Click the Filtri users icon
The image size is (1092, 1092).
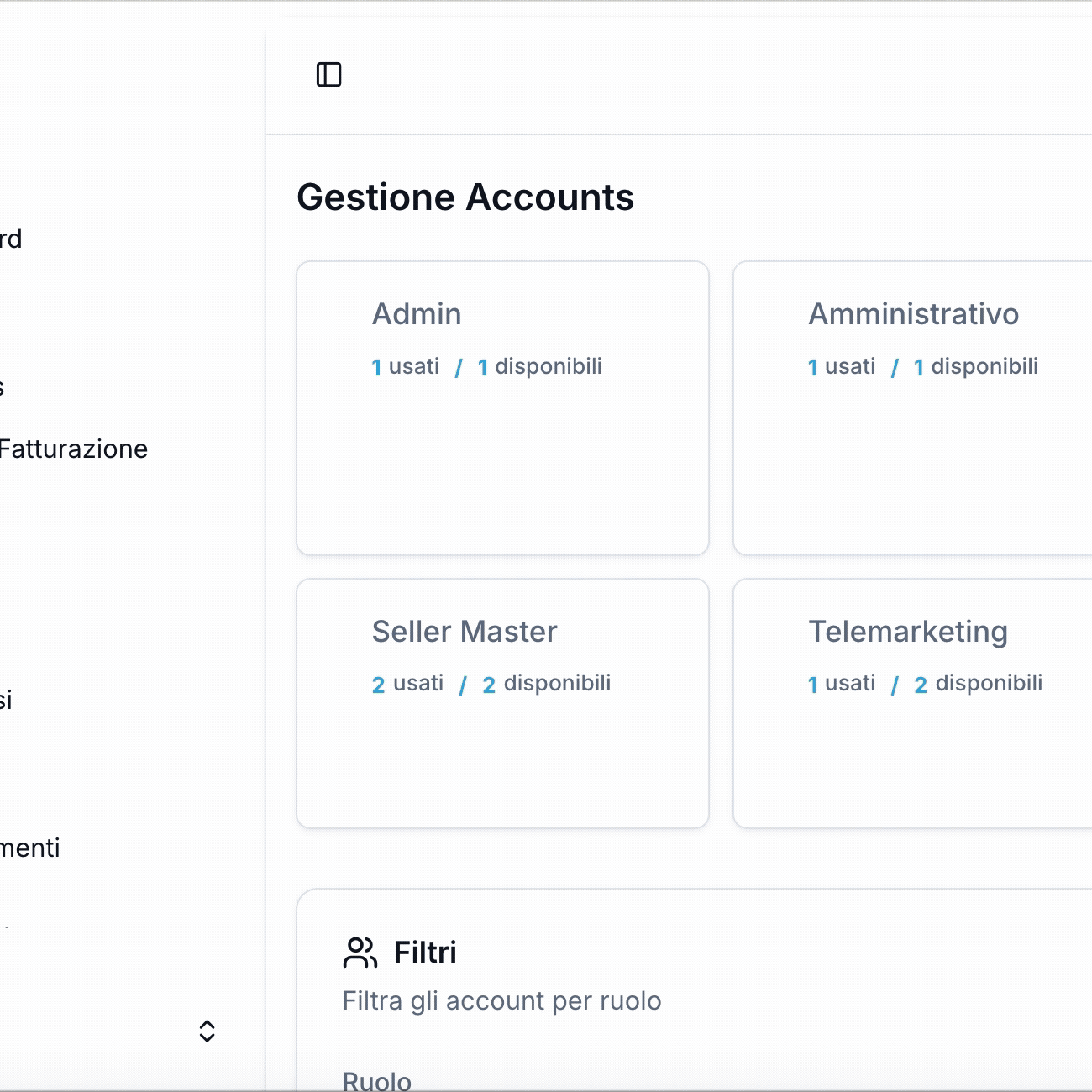click(360, 953)
